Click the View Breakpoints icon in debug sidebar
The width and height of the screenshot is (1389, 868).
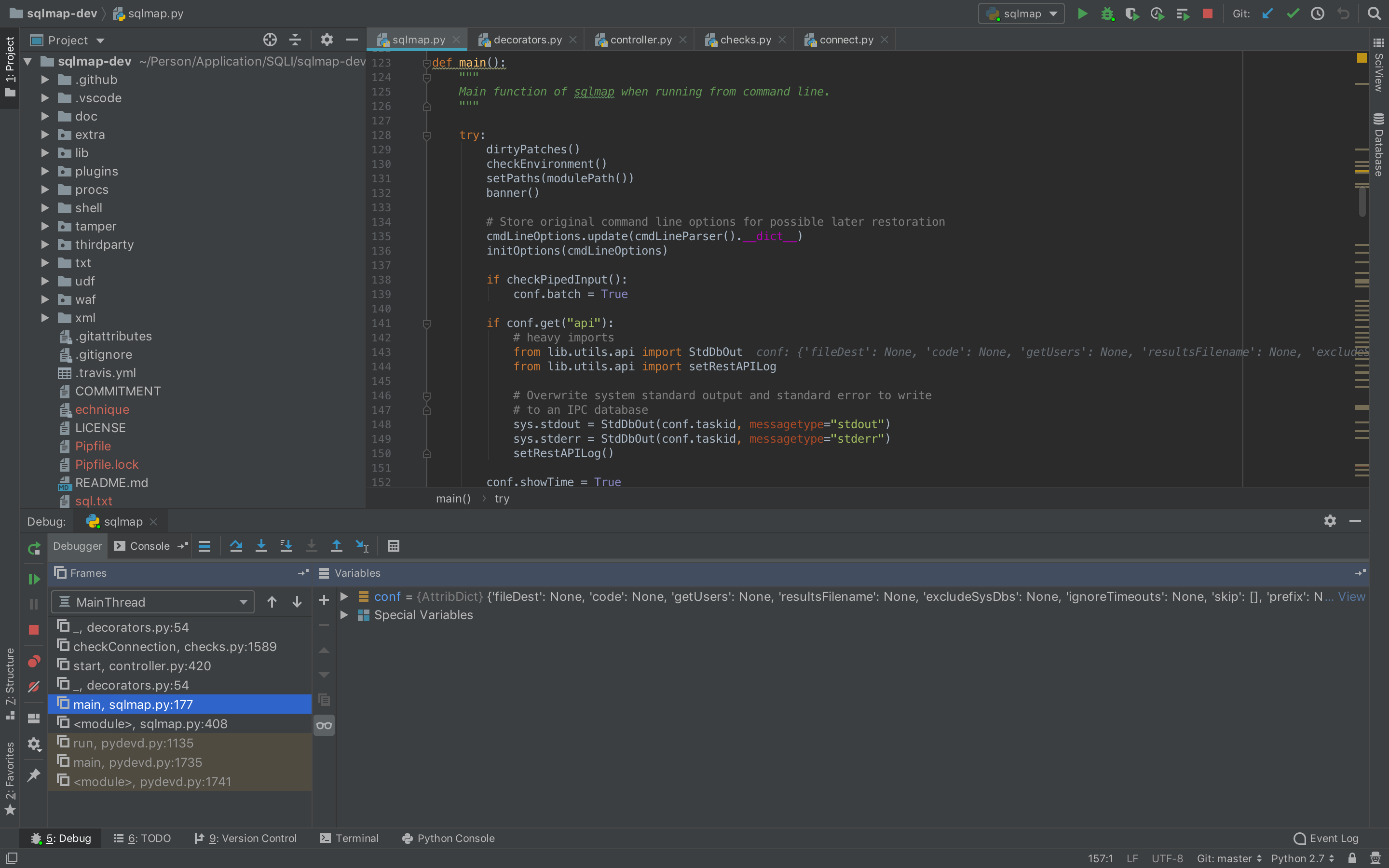pos(34,661)
